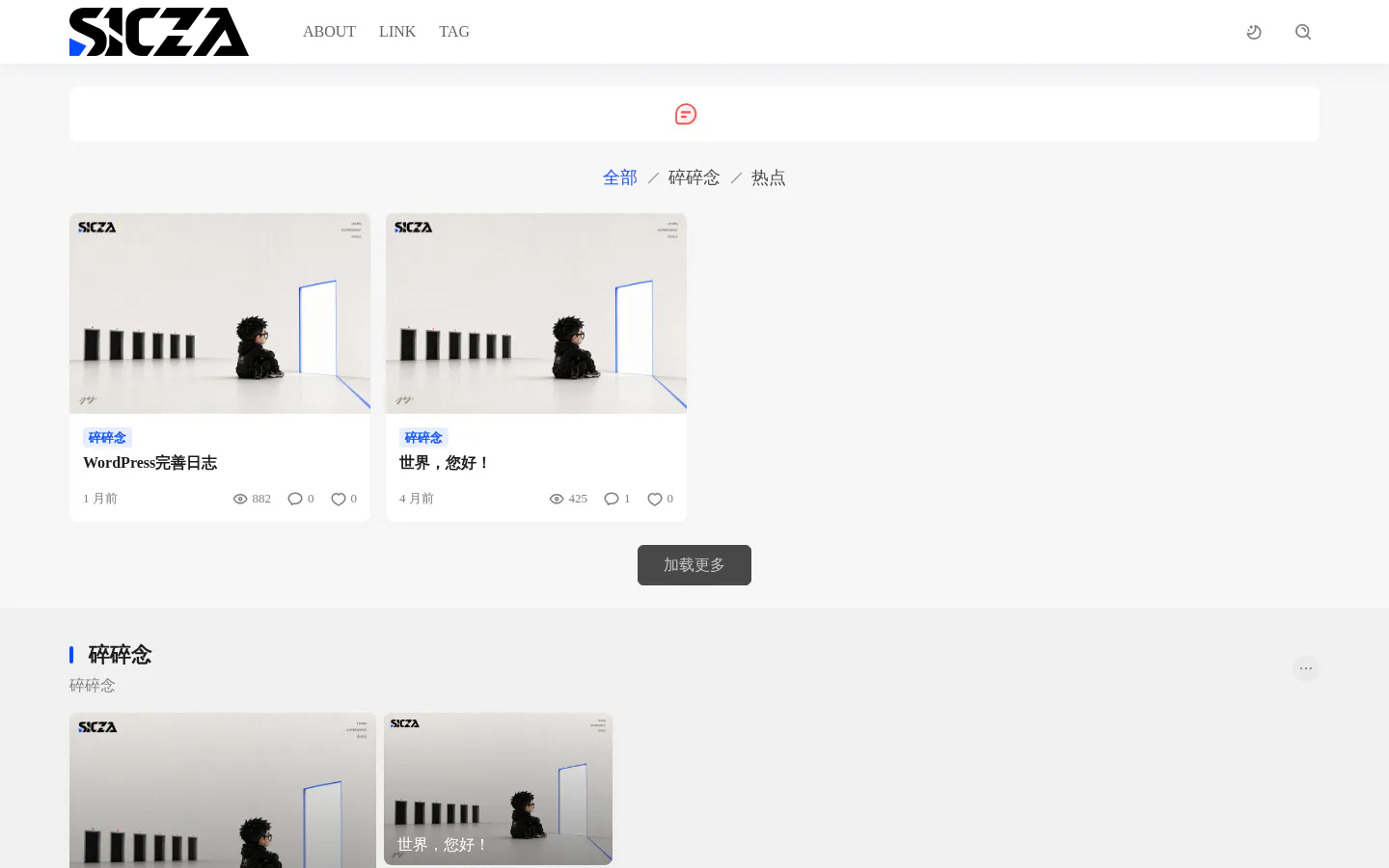Open the WordPress完善日志 post title
The width and height of the screenshot is (1389, 868).
[x=150, y=463]
